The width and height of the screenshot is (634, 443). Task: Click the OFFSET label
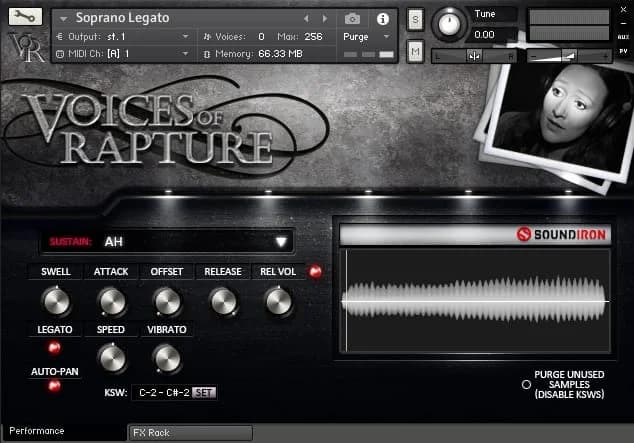click(167, 272)
